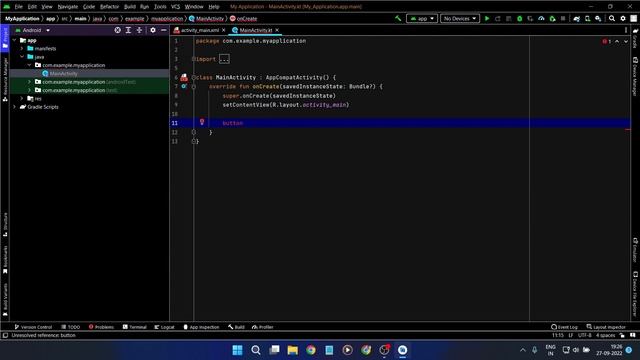Open the app run configuration dropdown
The image size is (640, 360).
tap(422, 18)
